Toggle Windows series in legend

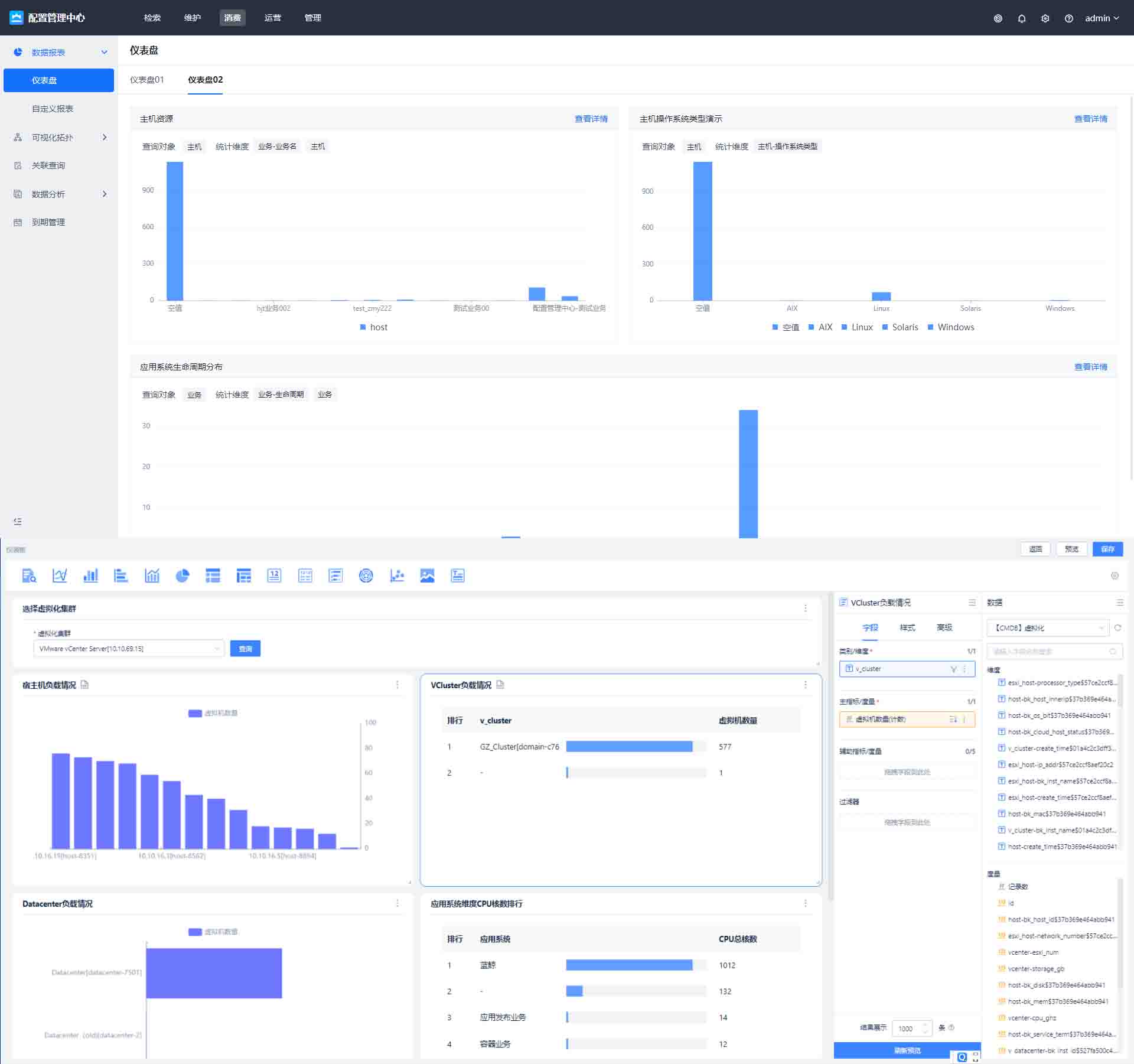tap(950, 327)
